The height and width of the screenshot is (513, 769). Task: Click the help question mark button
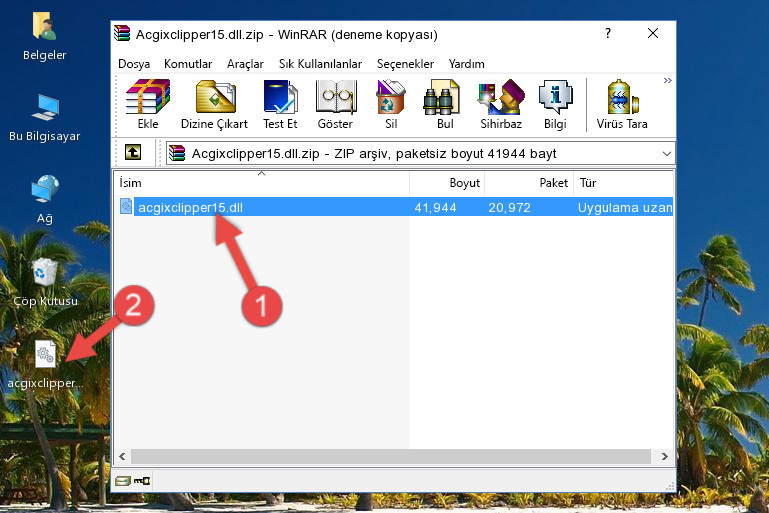608,33
